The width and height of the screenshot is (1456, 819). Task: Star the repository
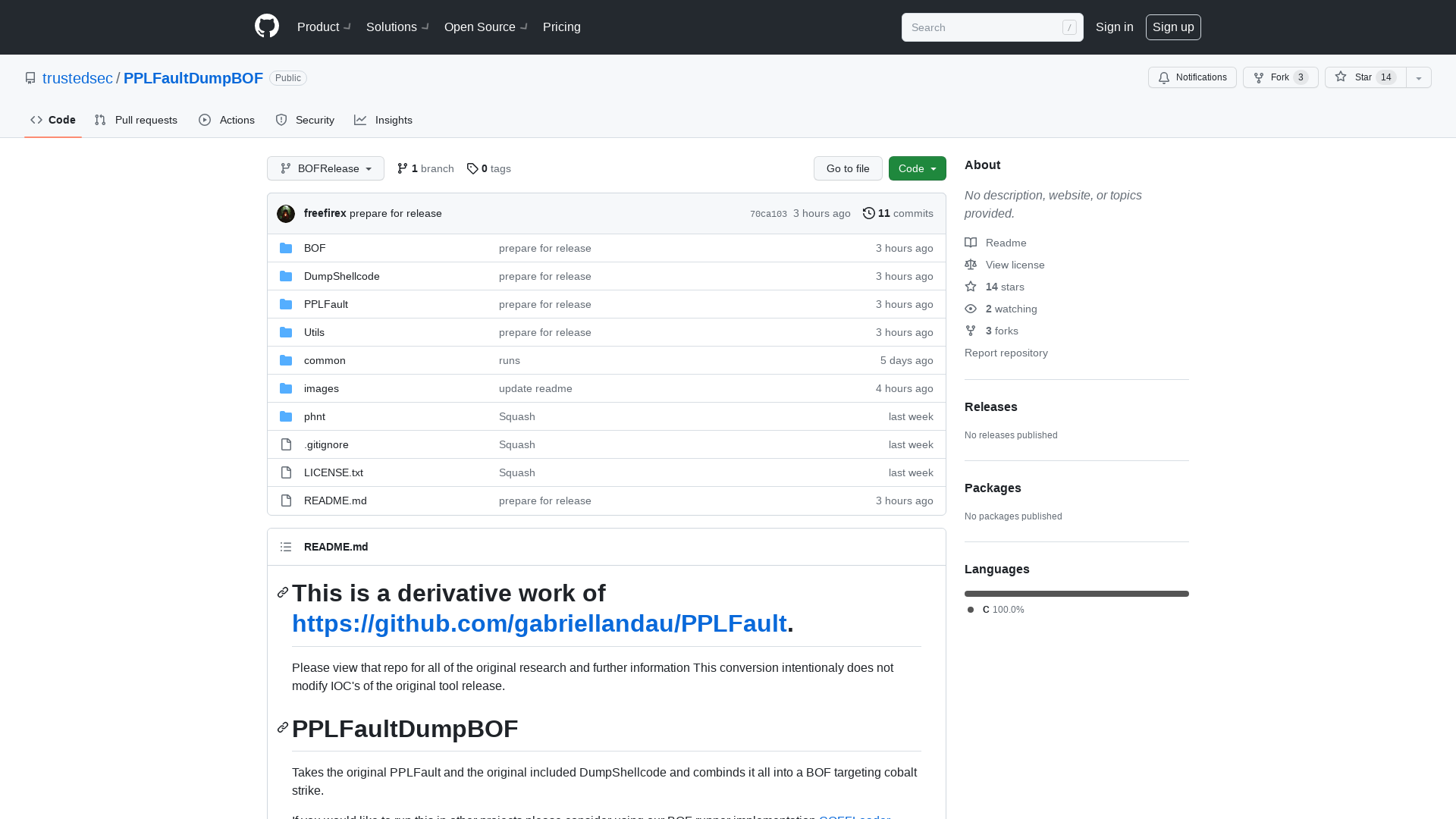1365,77
